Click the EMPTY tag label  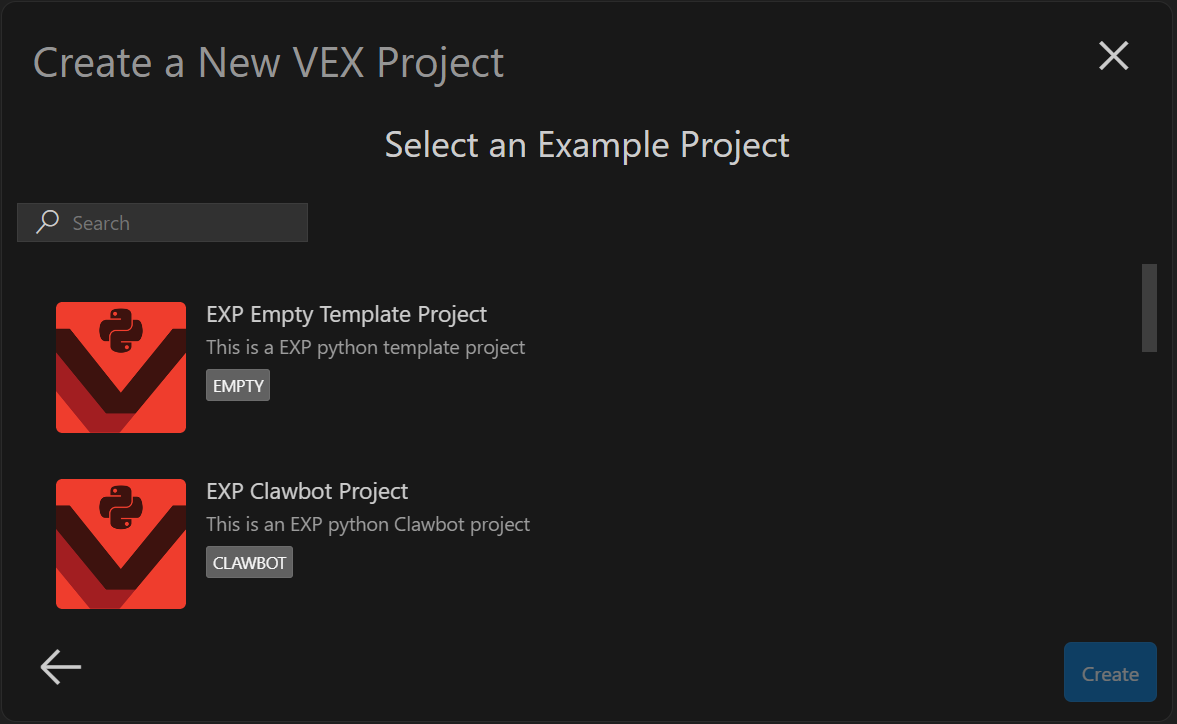tap(237, 385)
